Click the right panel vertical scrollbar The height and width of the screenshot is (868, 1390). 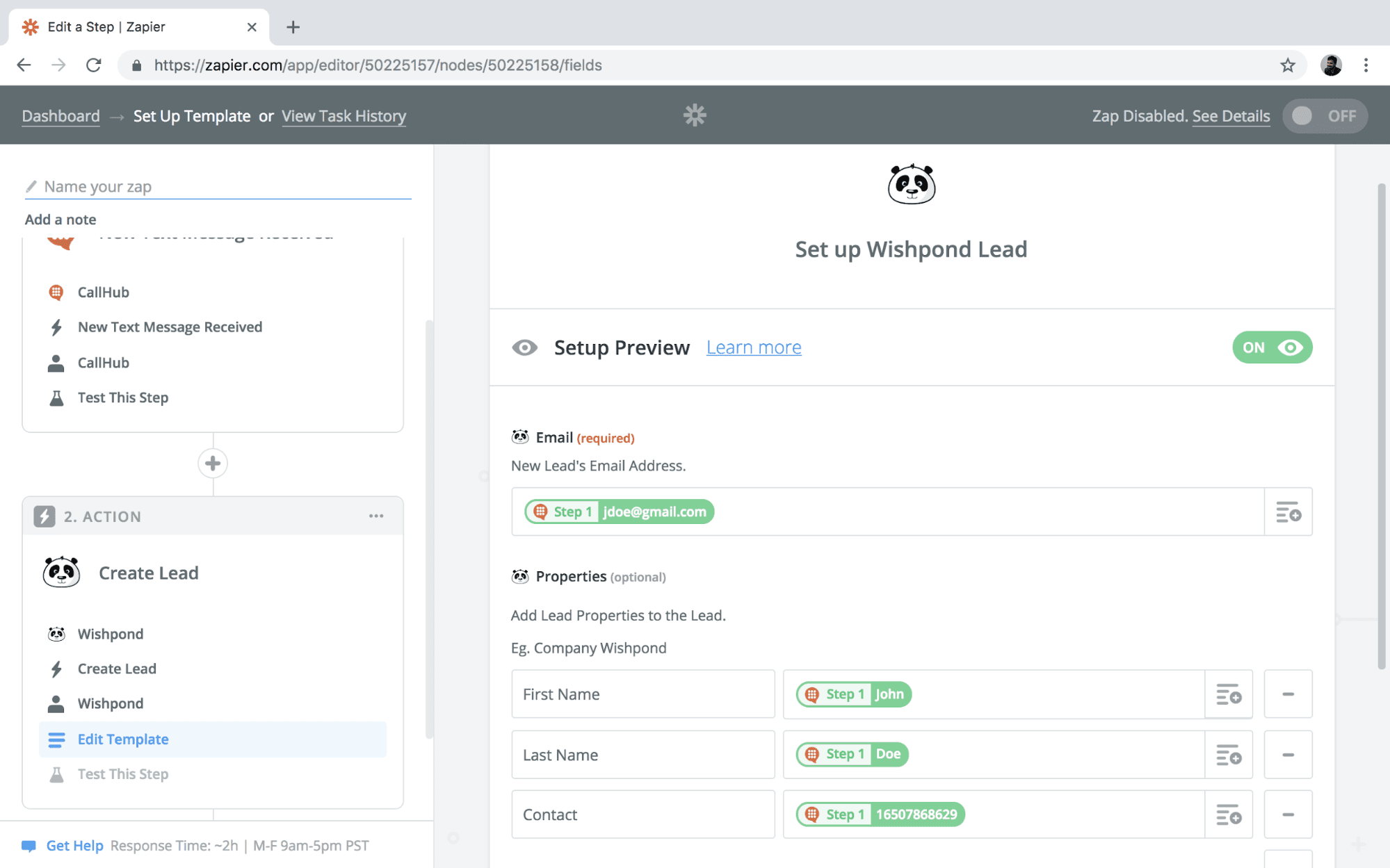(1381, 425)
